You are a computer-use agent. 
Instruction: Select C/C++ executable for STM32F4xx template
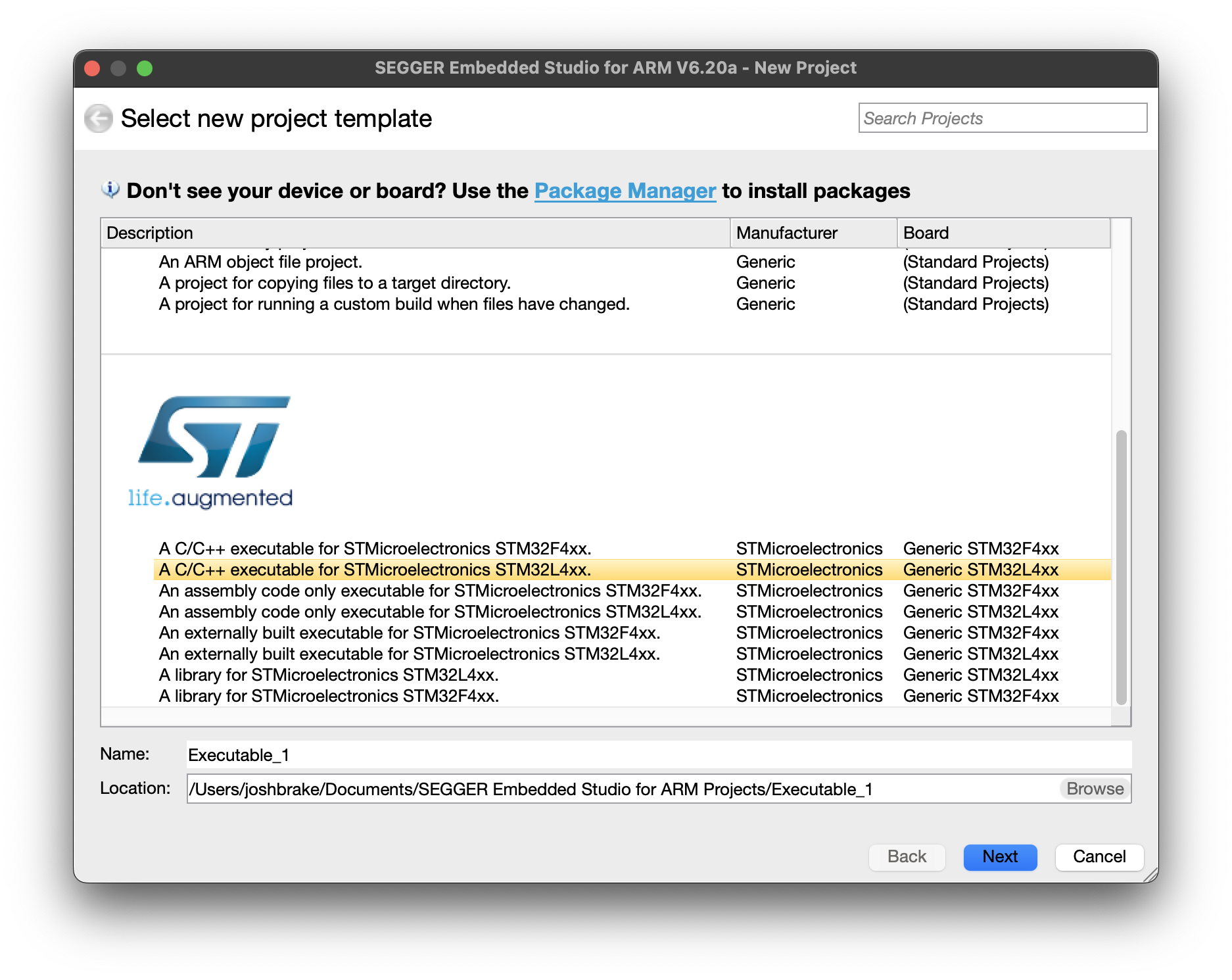click(375, 549)
